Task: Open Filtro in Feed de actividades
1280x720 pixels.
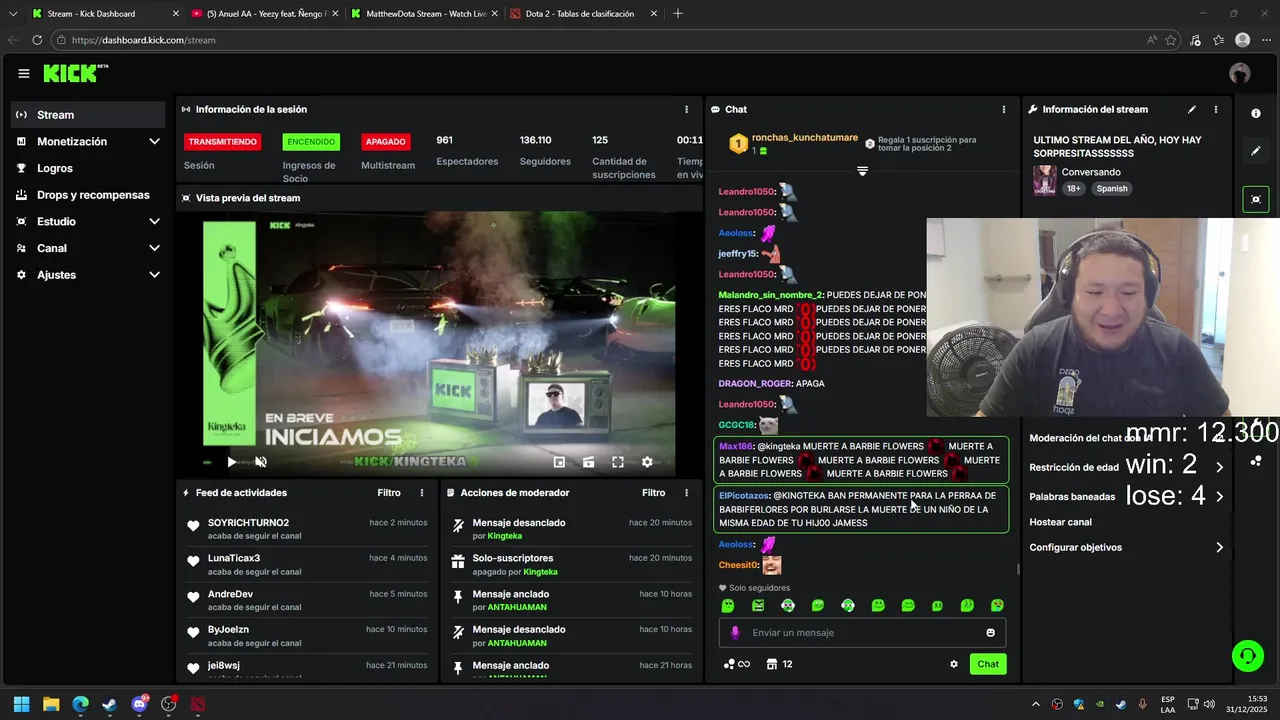Action: [389, 493]
